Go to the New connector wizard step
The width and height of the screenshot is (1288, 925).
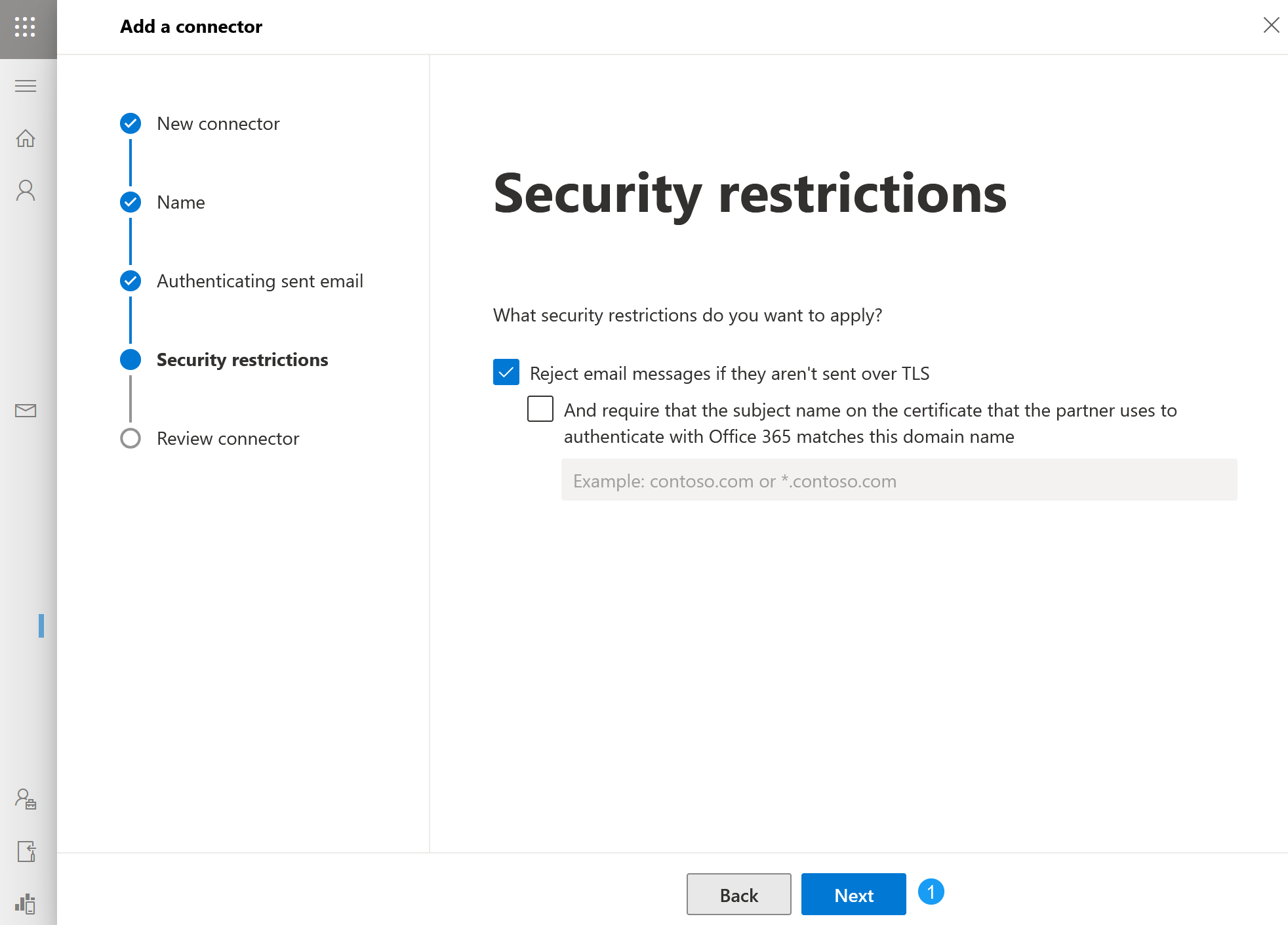(x=218, y=124)
